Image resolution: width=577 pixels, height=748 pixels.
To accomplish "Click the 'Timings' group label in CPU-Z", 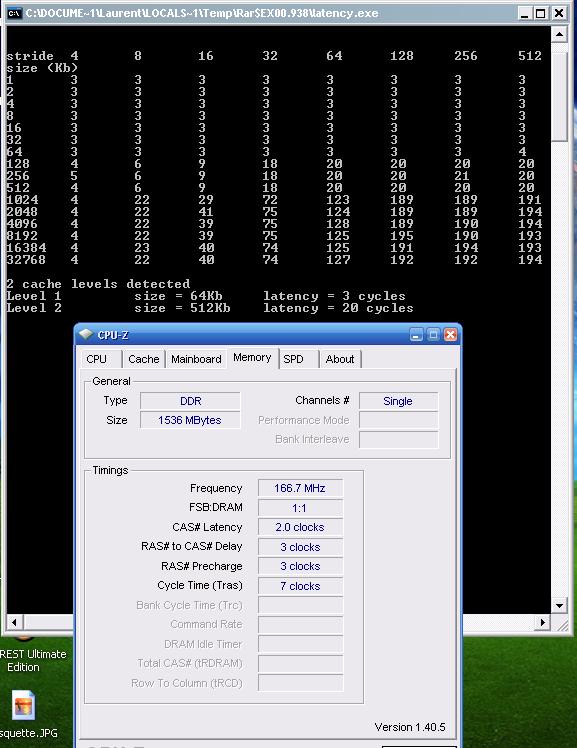I will coord(110,470).
